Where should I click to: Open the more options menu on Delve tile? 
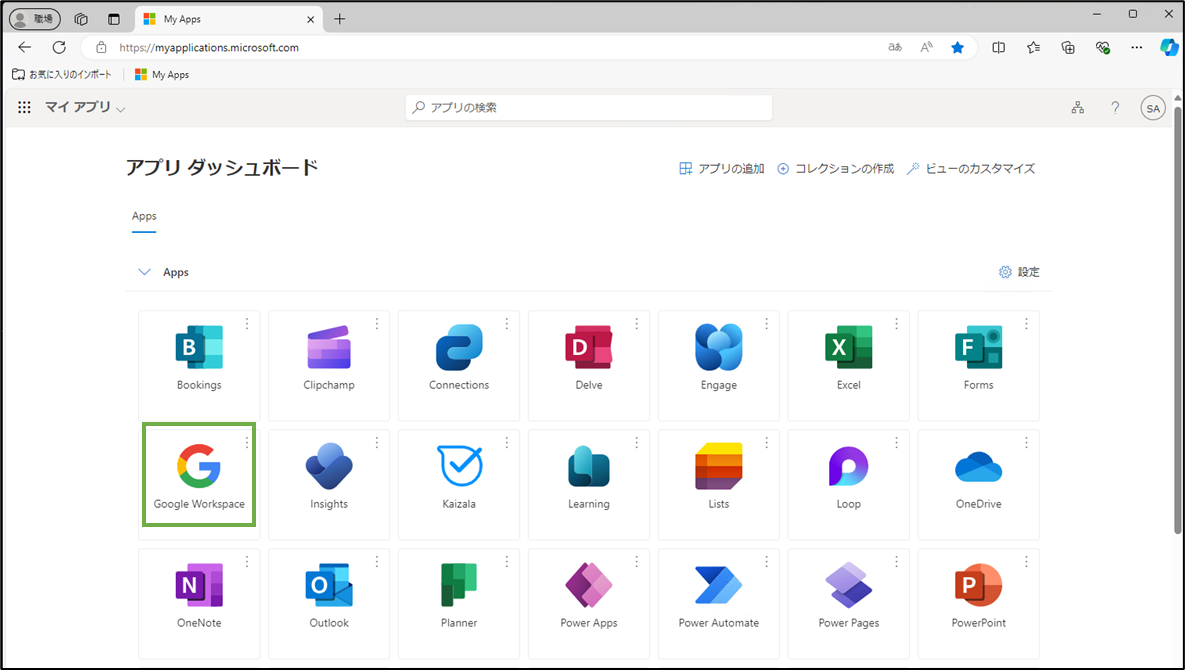pos(636,323)
